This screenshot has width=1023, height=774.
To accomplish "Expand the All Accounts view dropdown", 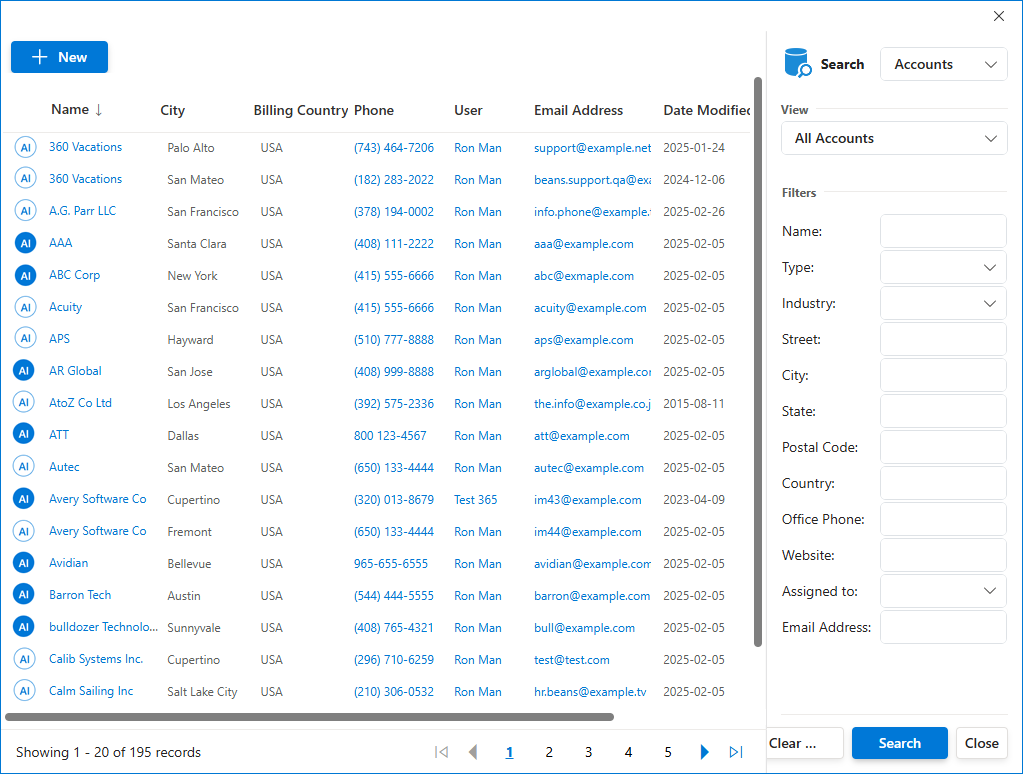I will click(894, 138).
